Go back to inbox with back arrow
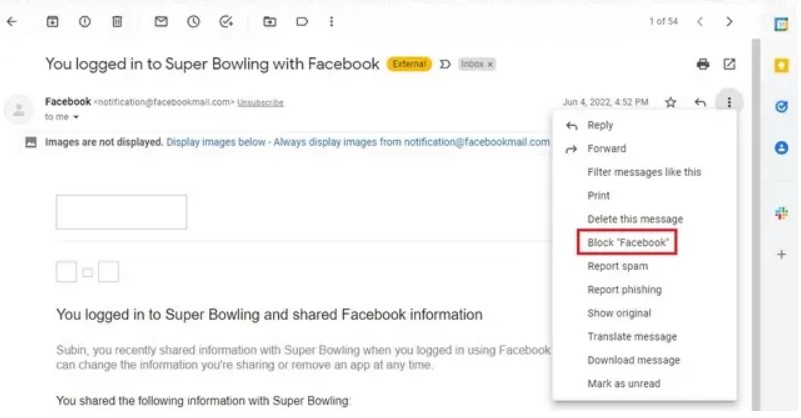The width and height of the screenshot is (801, 418). [11, 21]
